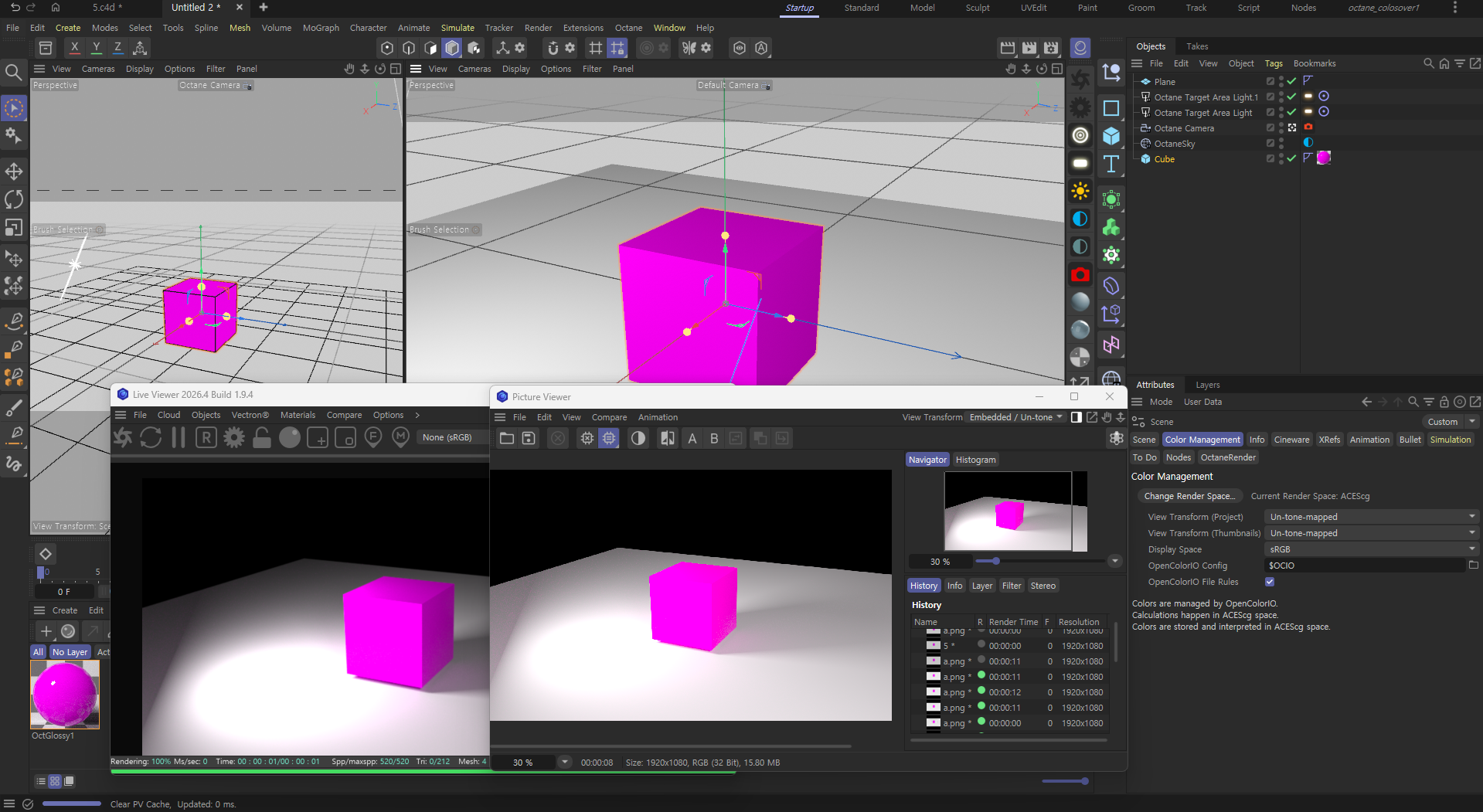Viewport: 1483px width, 812px height.
Task: Pause the Live Viewer render
Action: 179,438
